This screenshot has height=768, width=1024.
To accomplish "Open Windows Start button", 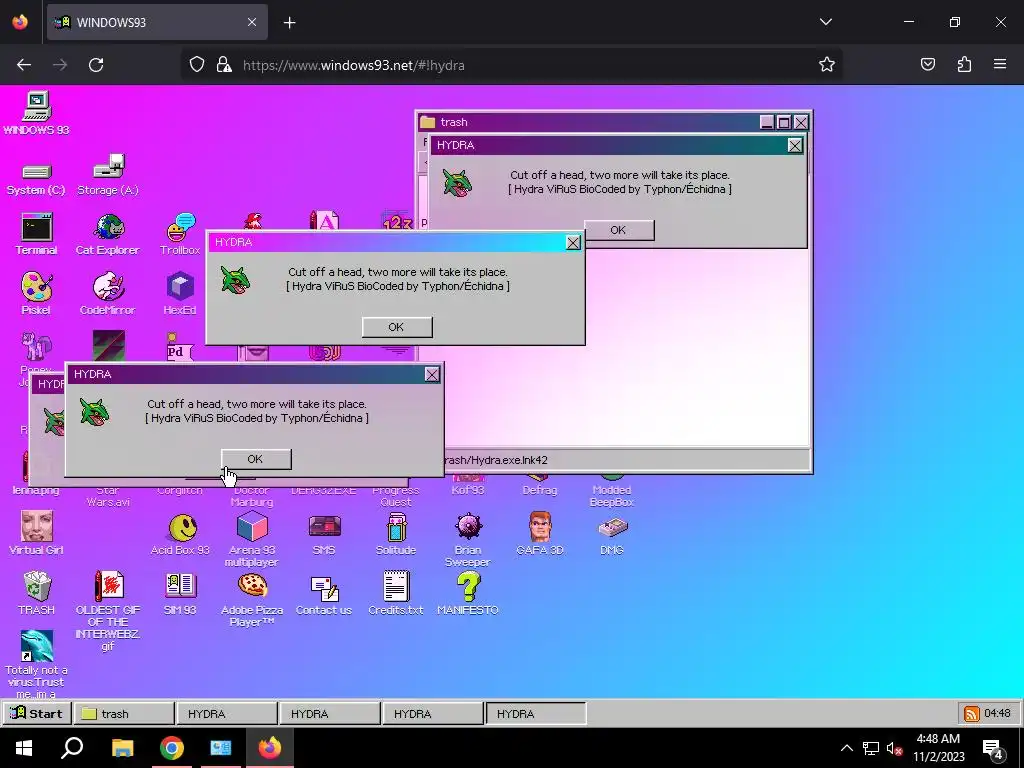I will click(24, 748).
